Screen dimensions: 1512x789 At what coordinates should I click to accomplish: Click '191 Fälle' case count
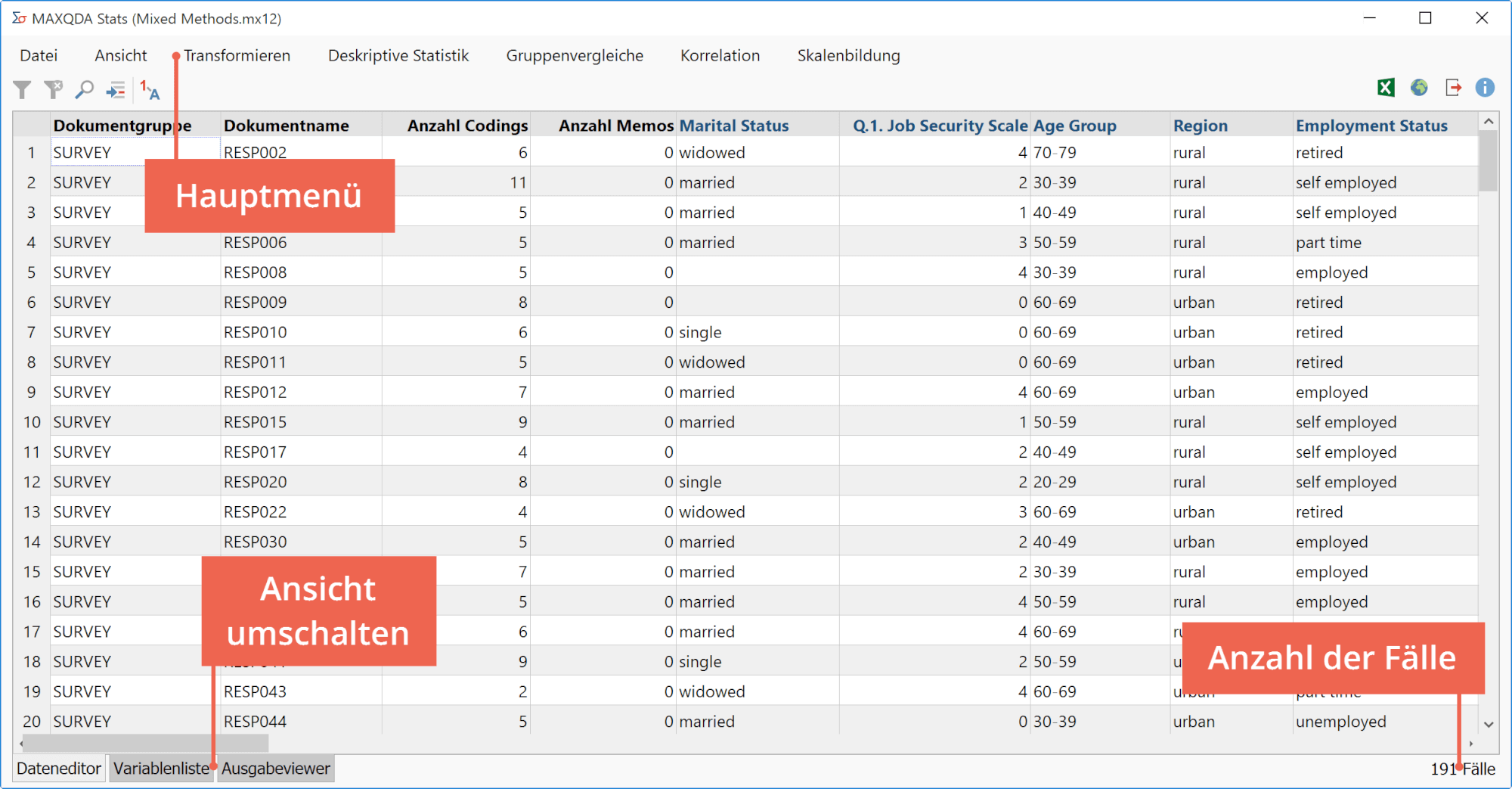[1462, 769]
